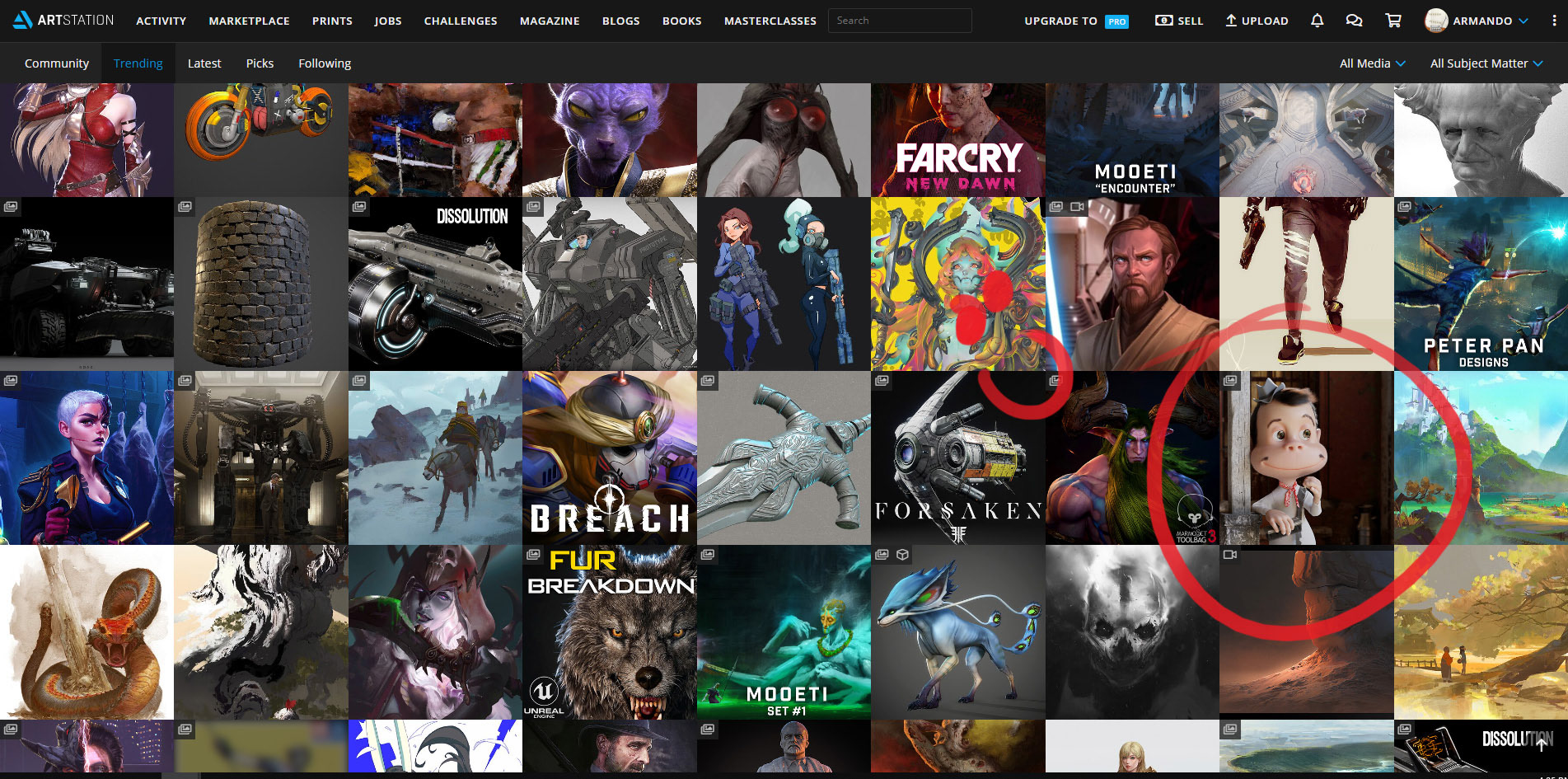Go to Challenges
This screenshot has width=1568, height=779.
[461, 21]
